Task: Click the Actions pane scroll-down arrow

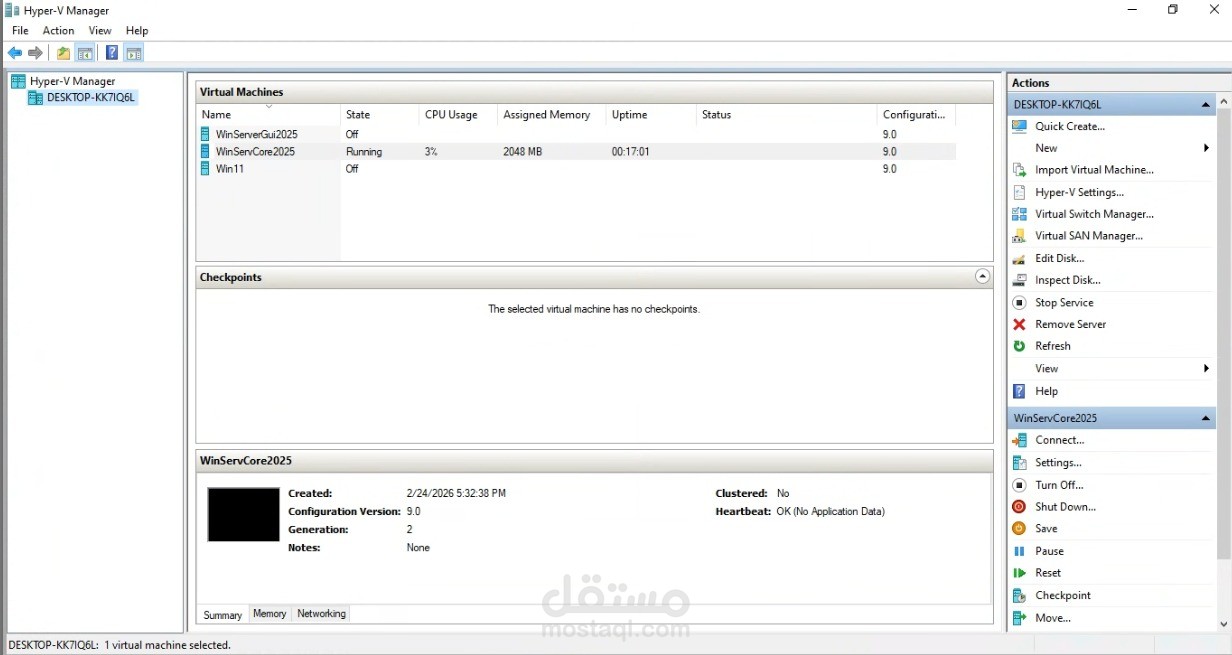Action: [x=1223, y=625]
